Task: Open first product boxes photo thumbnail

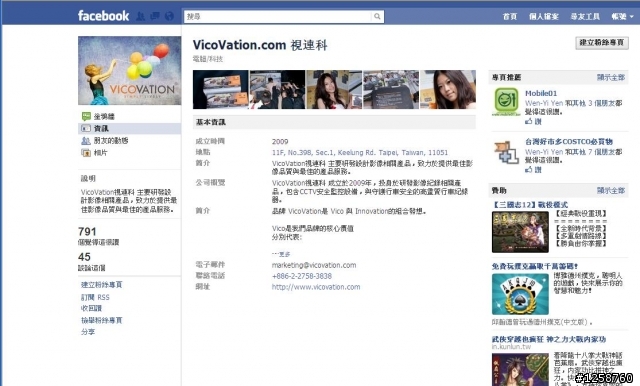Action: point(220,89)
